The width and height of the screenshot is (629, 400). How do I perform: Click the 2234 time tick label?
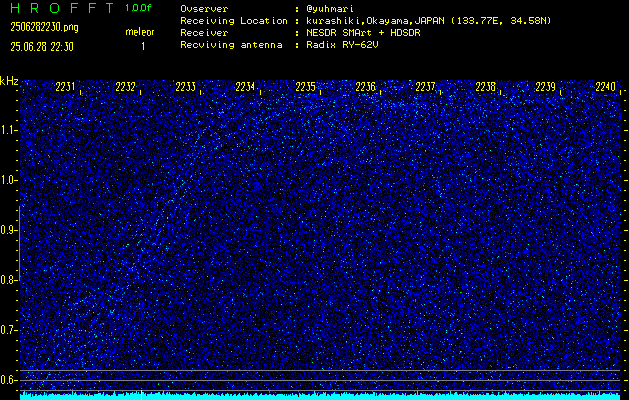click(x=245, y=87)
